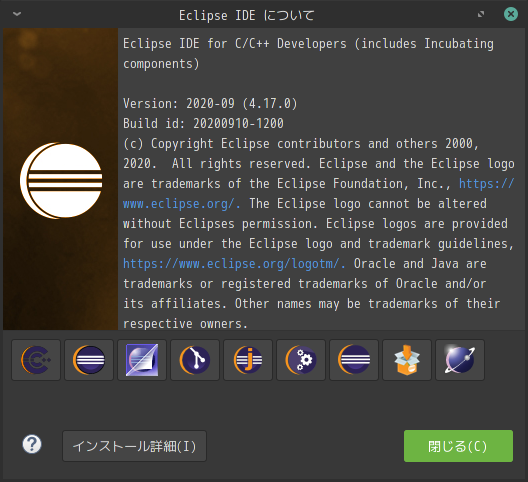Click the question mark help icon

click(32, 444)
